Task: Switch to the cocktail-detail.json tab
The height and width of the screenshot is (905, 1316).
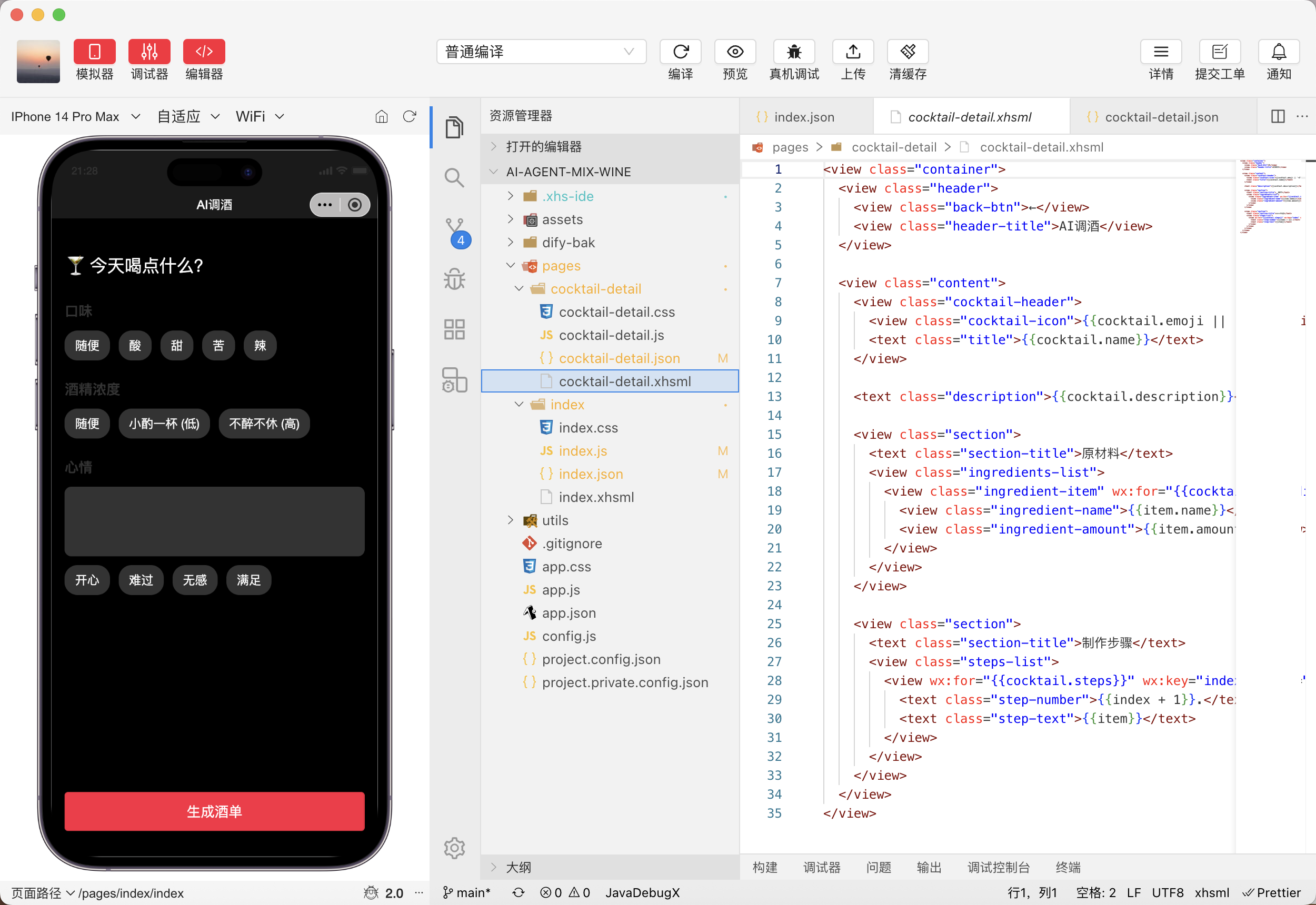Action: tap(1162, 117)
